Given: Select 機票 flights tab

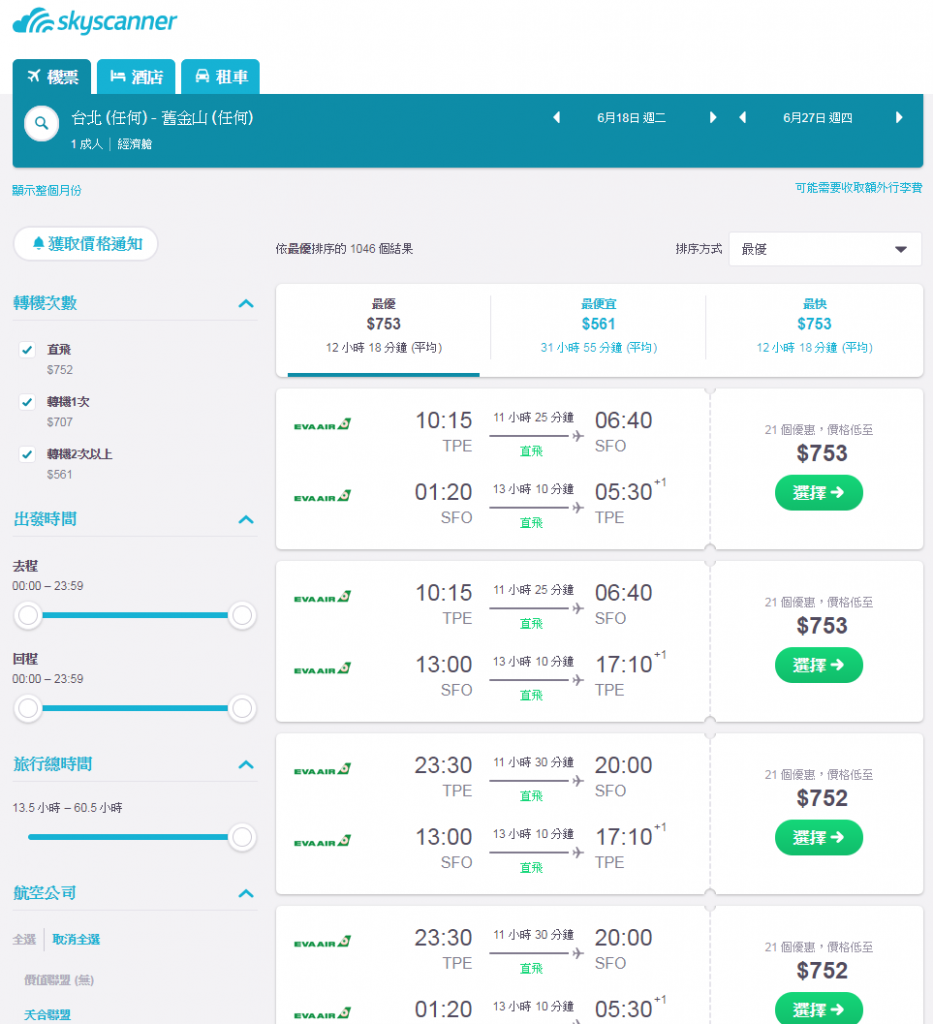Looking at the screenshot, I should pyautogui.click(x=52, y=77).
